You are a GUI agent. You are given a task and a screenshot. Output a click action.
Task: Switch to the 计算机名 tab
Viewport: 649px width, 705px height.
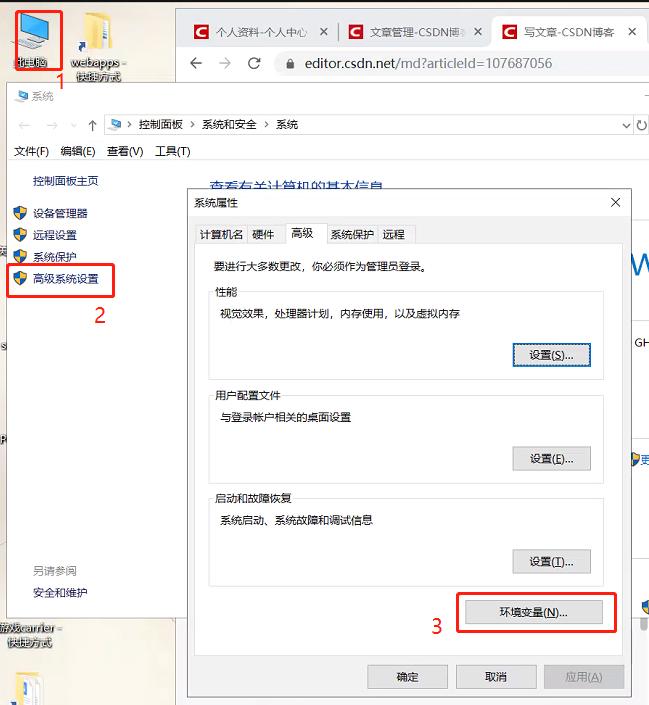coord(221,234)
